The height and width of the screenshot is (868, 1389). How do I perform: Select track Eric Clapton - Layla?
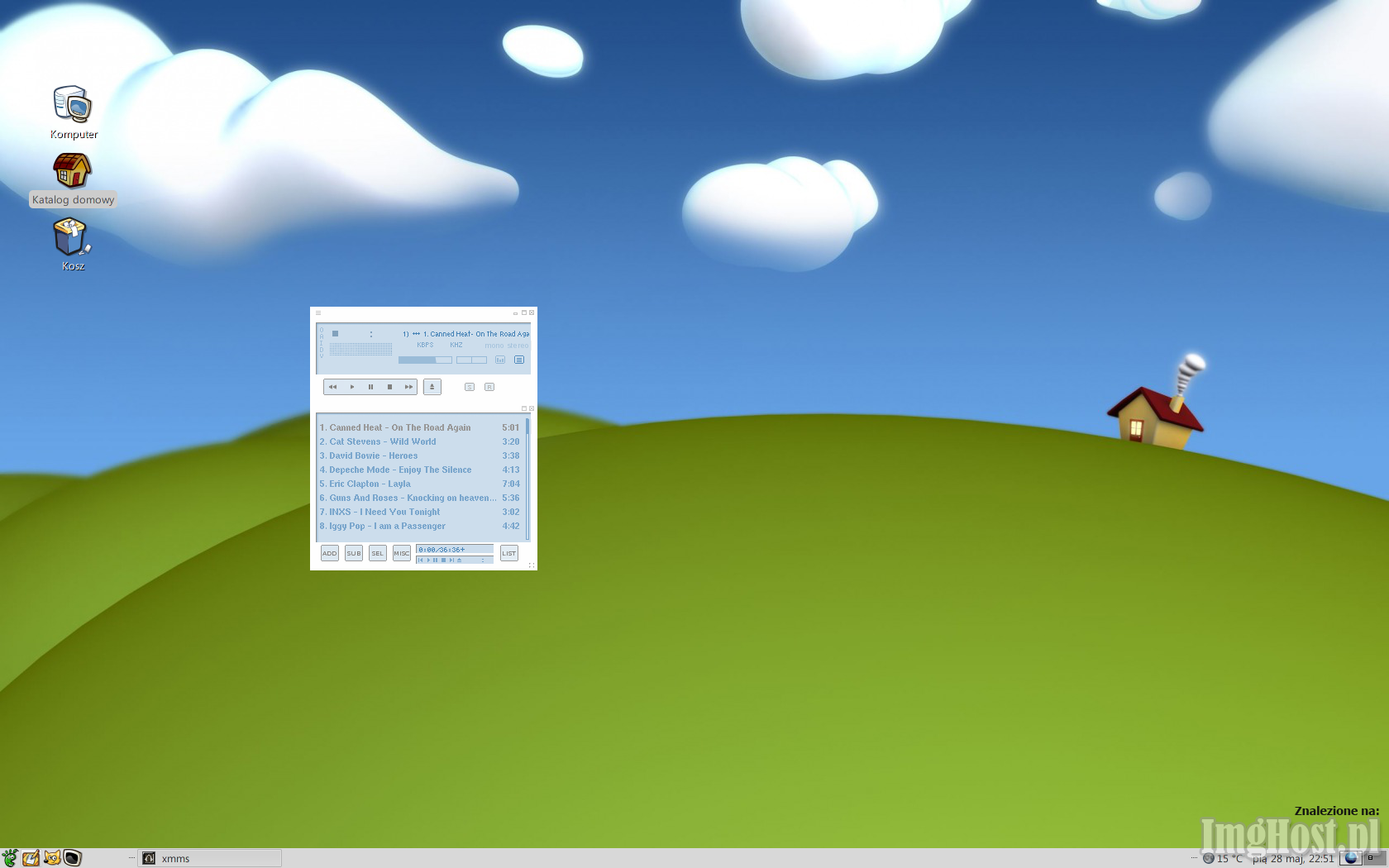(x=420, y=484)
